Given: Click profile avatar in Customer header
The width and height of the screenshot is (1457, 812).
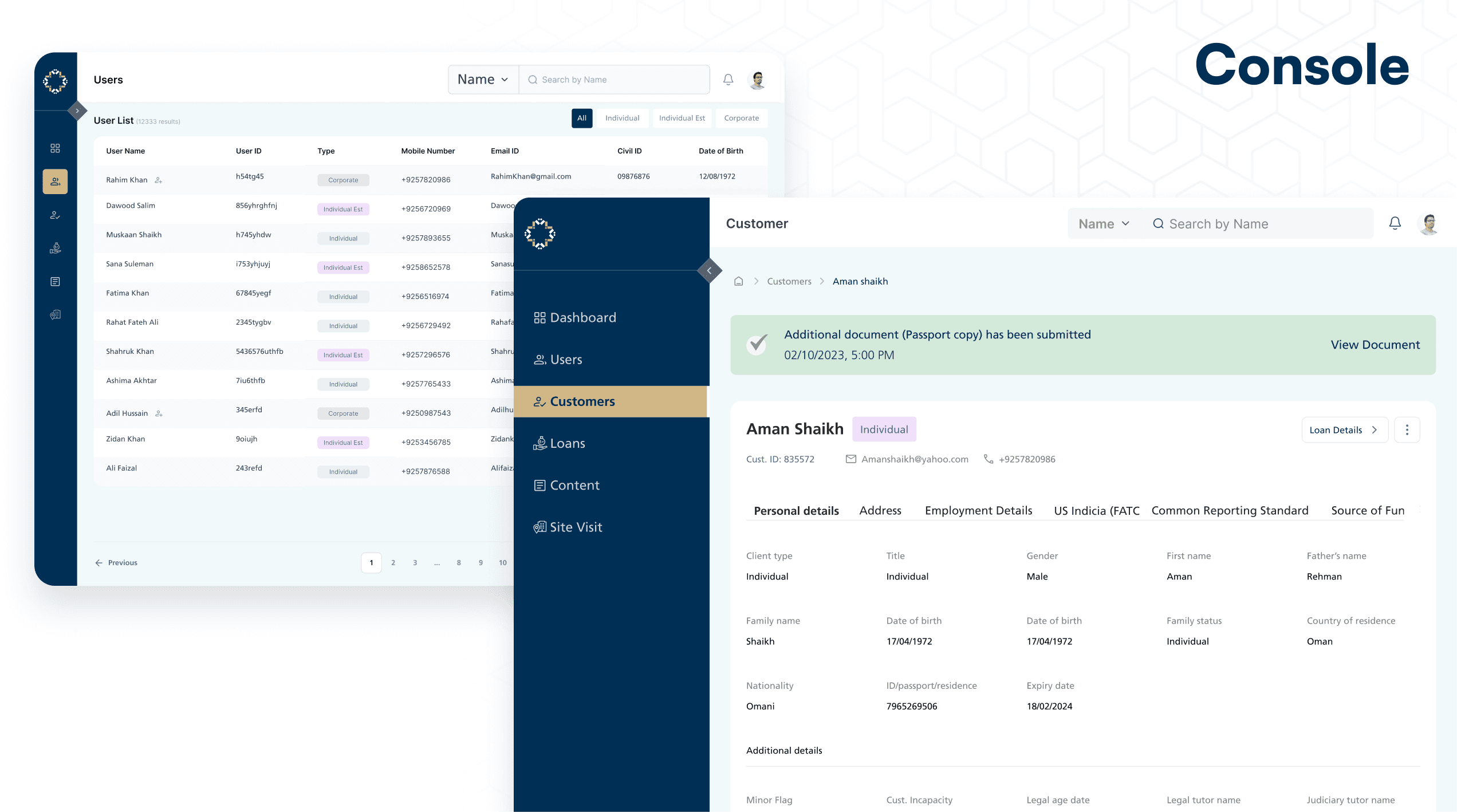Looking at the screenshot, I should point(1429,223).
